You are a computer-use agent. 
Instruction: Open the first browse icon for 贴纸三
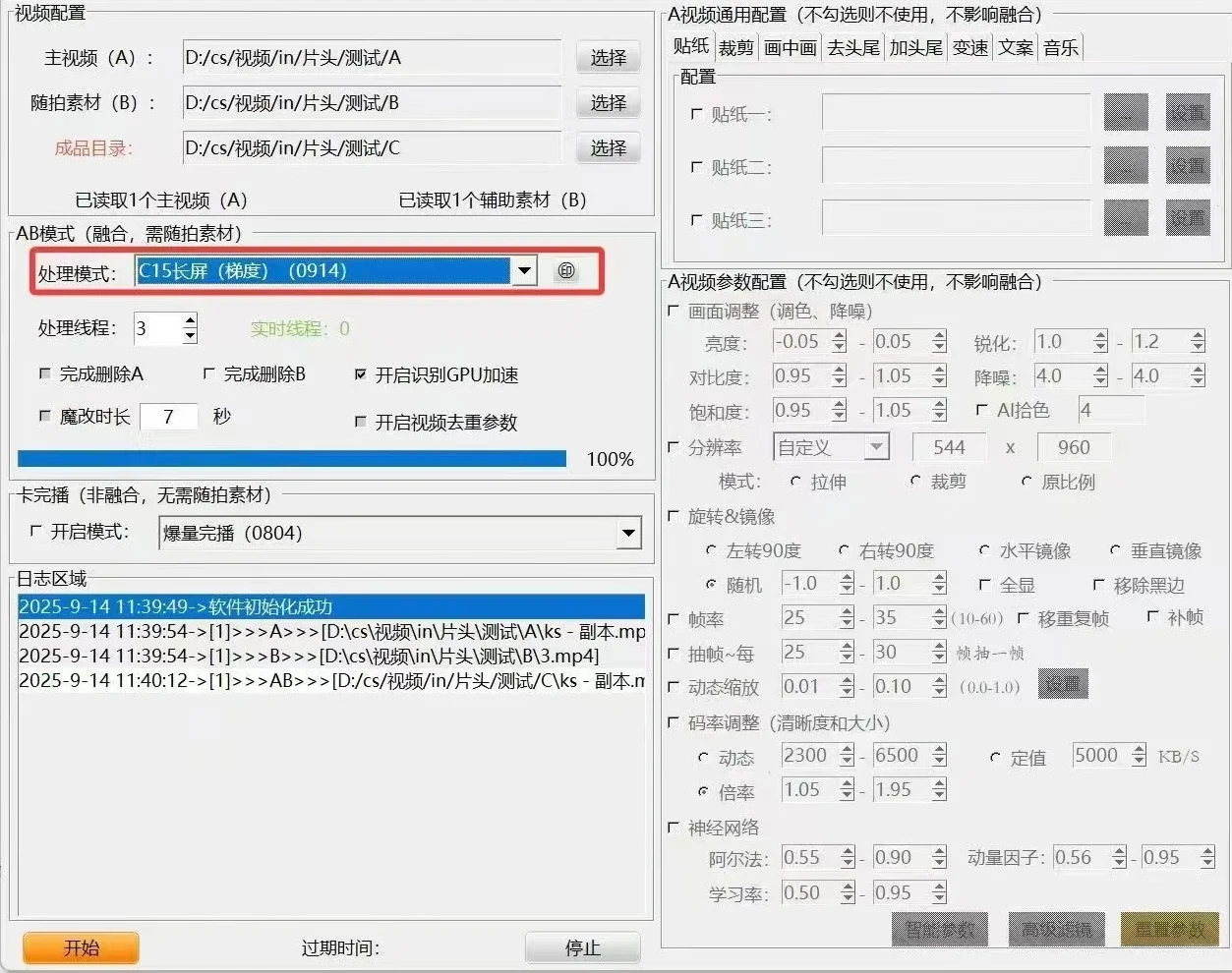(x=1125, y=217)
